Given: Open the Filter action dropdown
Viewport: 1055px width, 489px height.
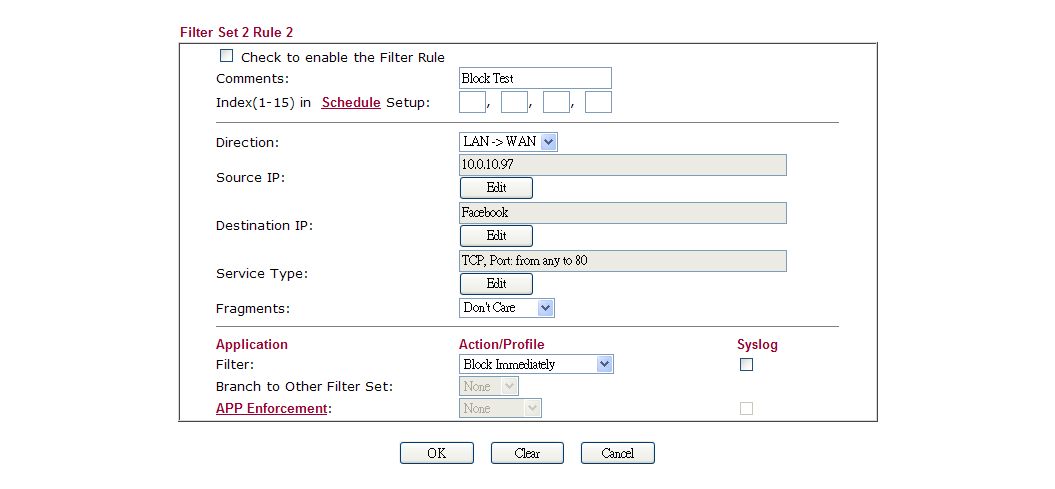Looking at the screenshot, I should (536, 365).
